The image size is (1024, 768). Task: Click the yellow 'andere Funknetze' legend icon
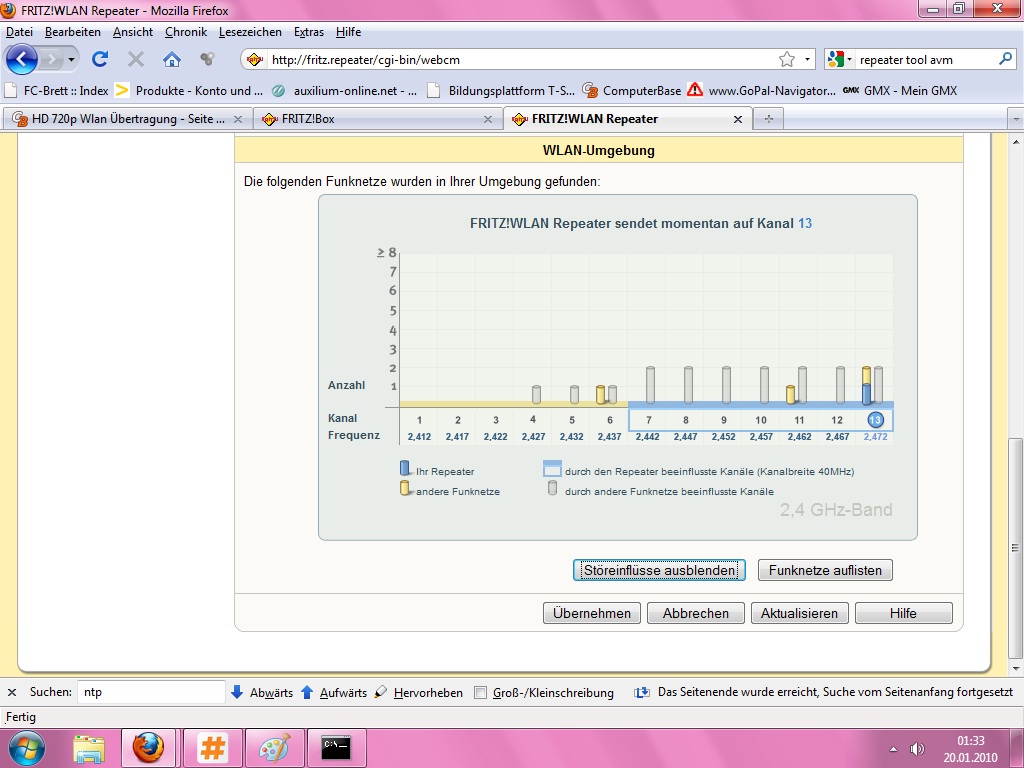point(405,488)
